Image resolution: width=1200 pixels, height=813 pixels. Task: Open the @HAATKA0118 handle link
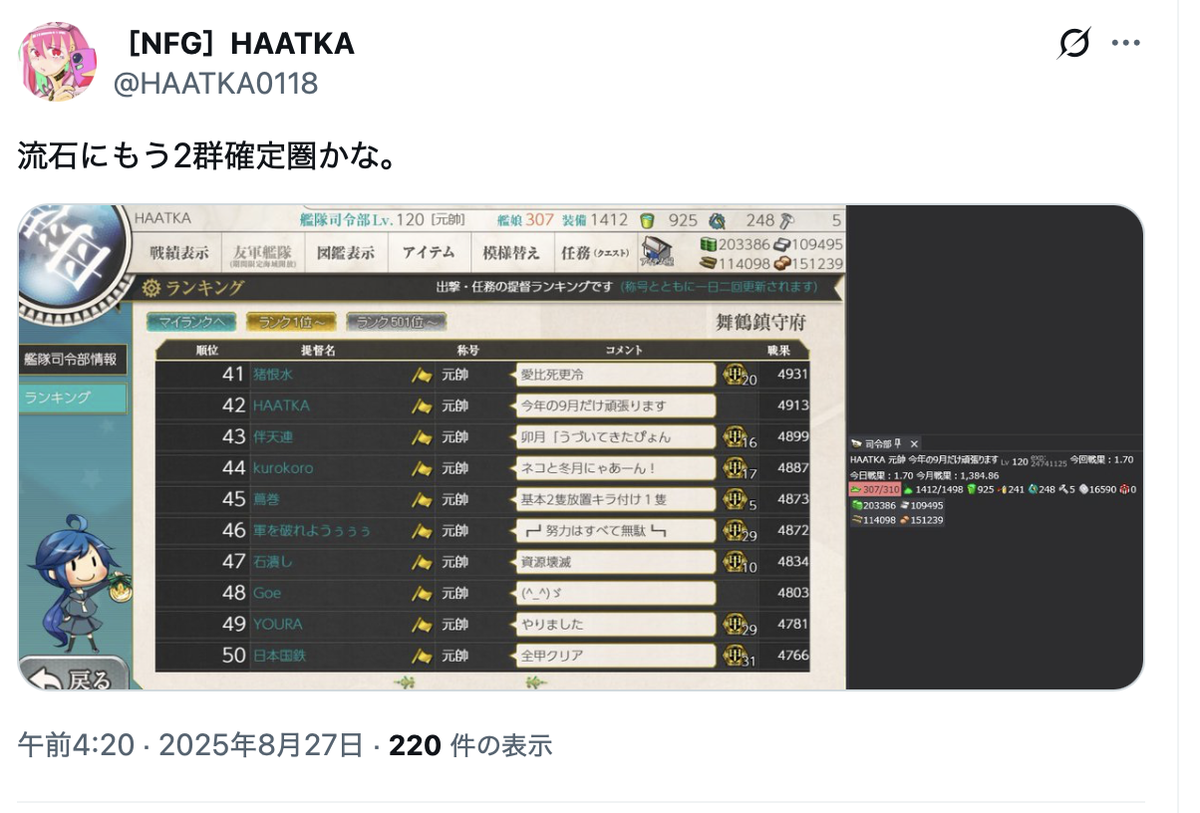coord(215,83)
